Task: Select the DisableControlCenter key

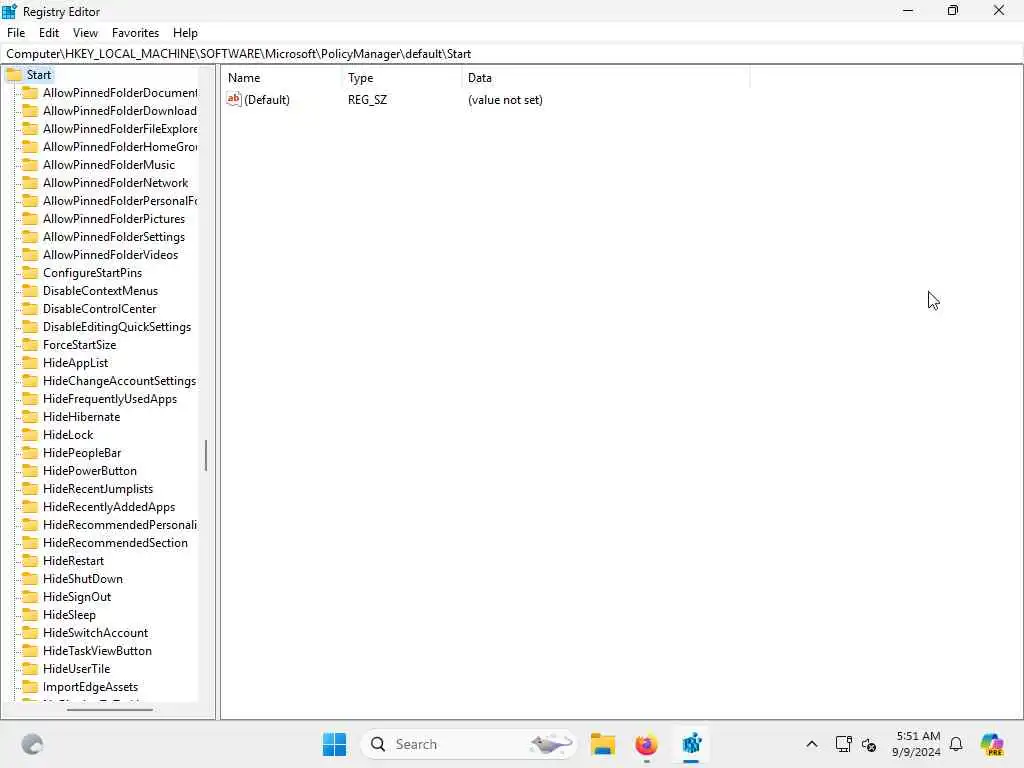Action: [x=99, y=308]
